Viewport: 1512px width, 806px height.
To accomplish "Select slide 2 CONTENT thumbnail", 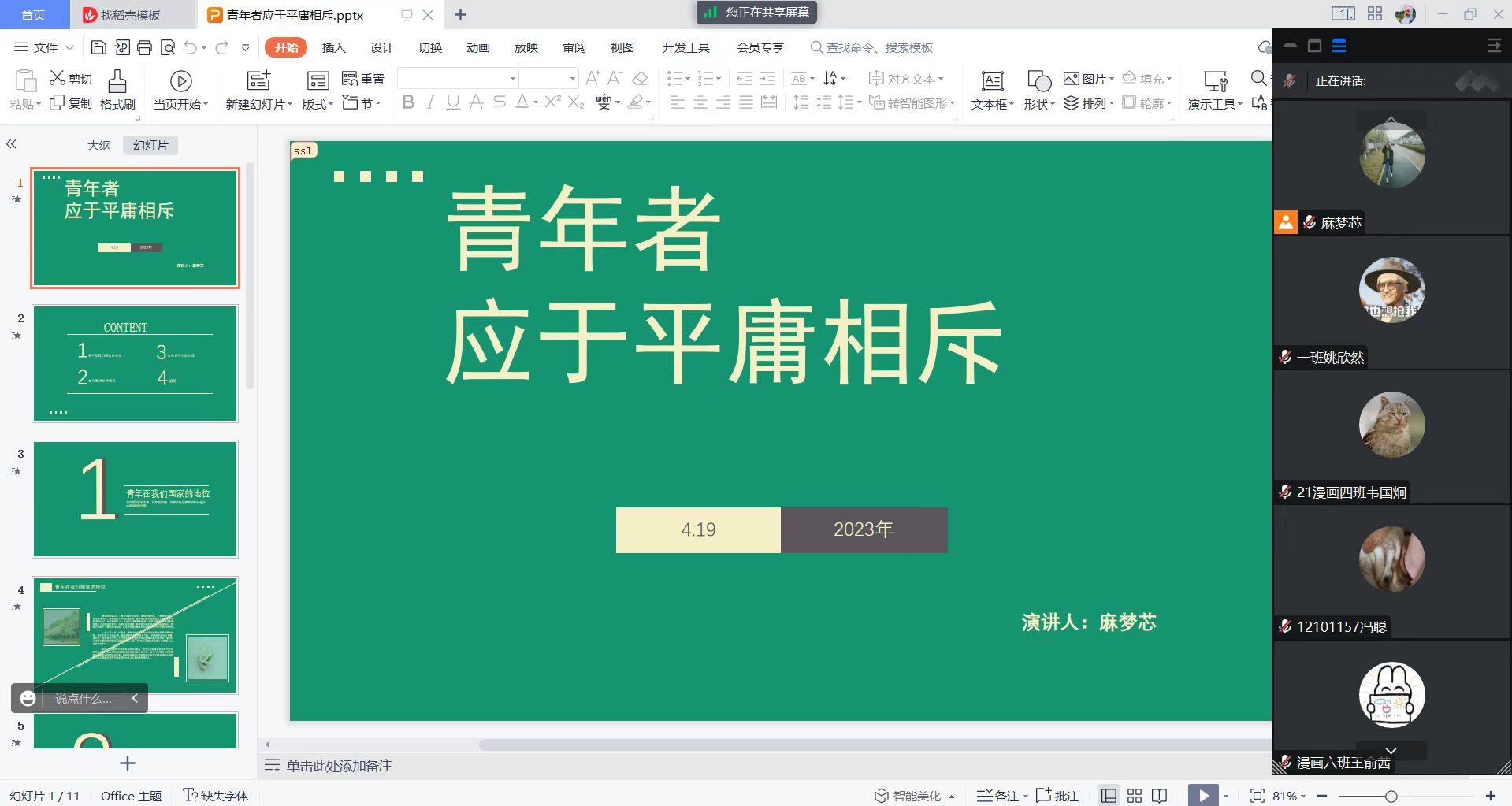I will click(135, 364).
